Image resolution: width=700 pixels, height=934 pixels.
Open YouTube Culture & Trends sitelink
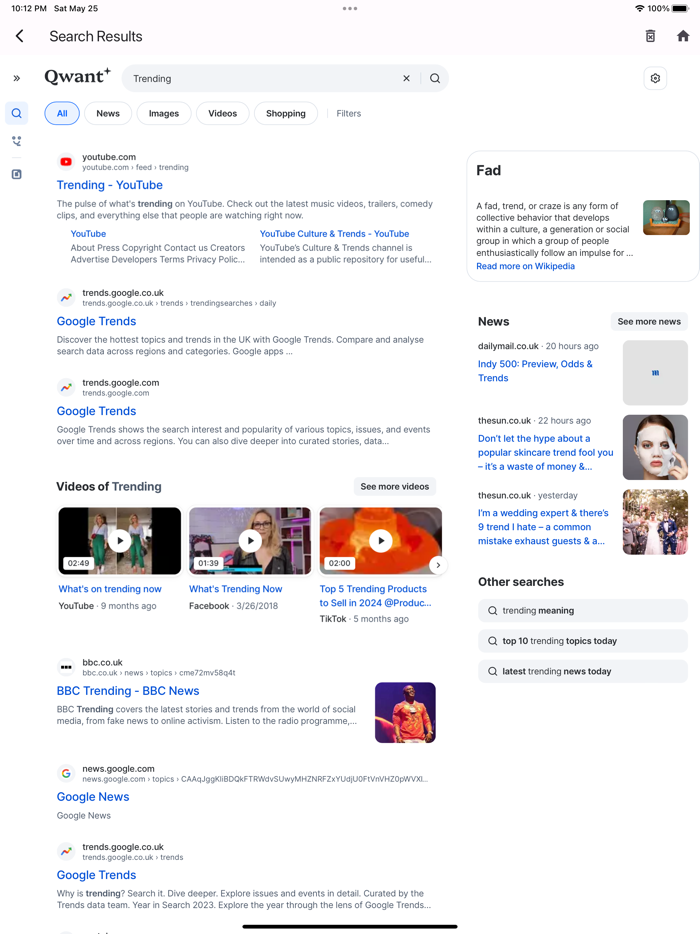(x=334, y=234)
